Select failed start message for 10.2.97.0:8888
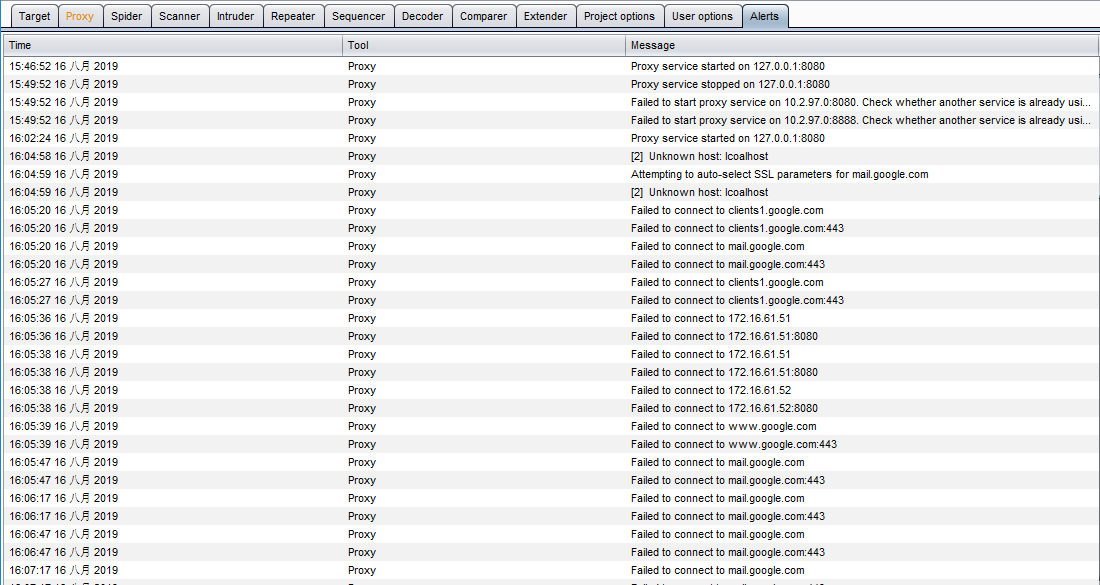 point(861,121)
